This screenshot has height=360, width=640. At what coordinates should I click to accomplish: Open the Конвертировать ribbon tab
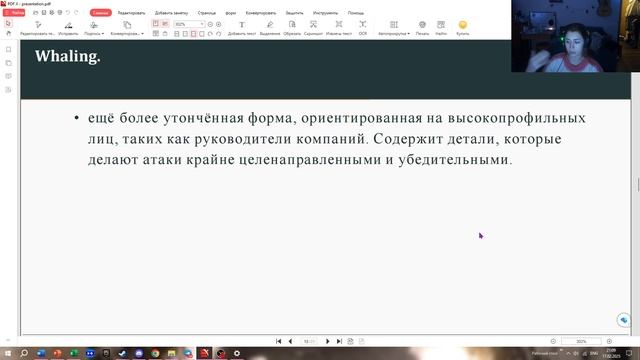click(260, 13)
